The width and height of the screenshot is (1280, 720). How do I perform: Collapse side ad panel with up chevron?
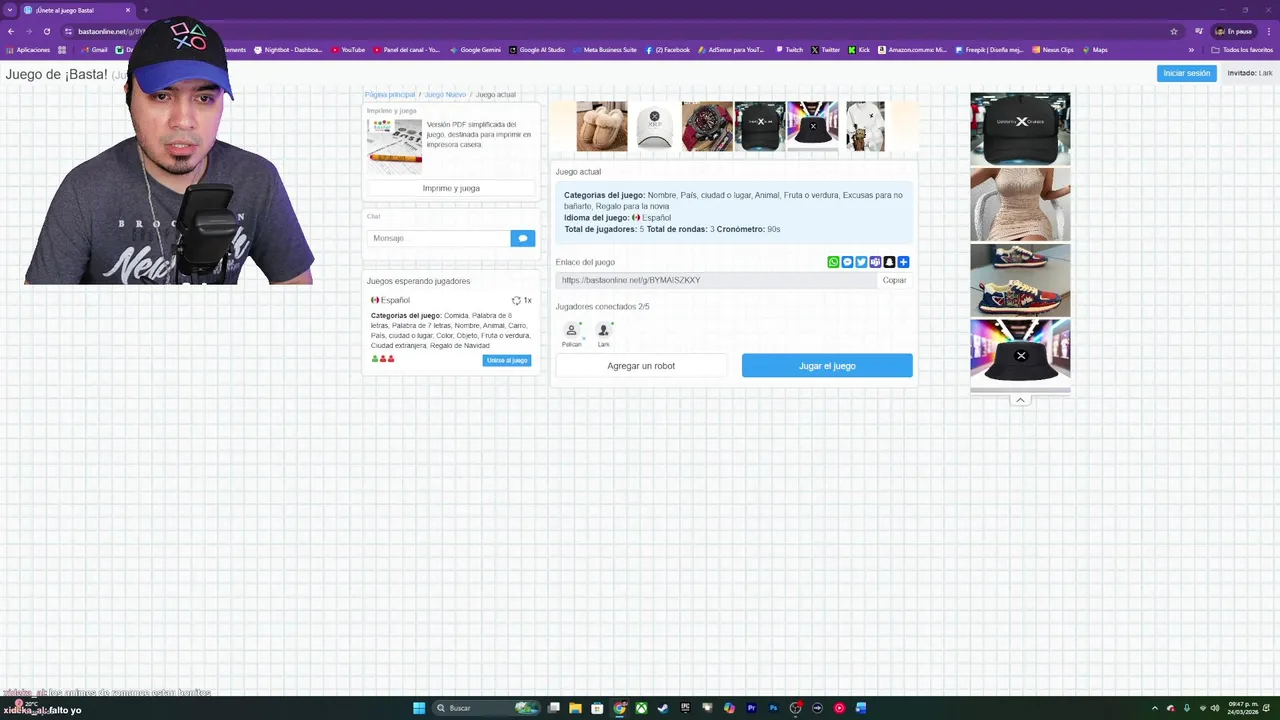pos(1020,400)
